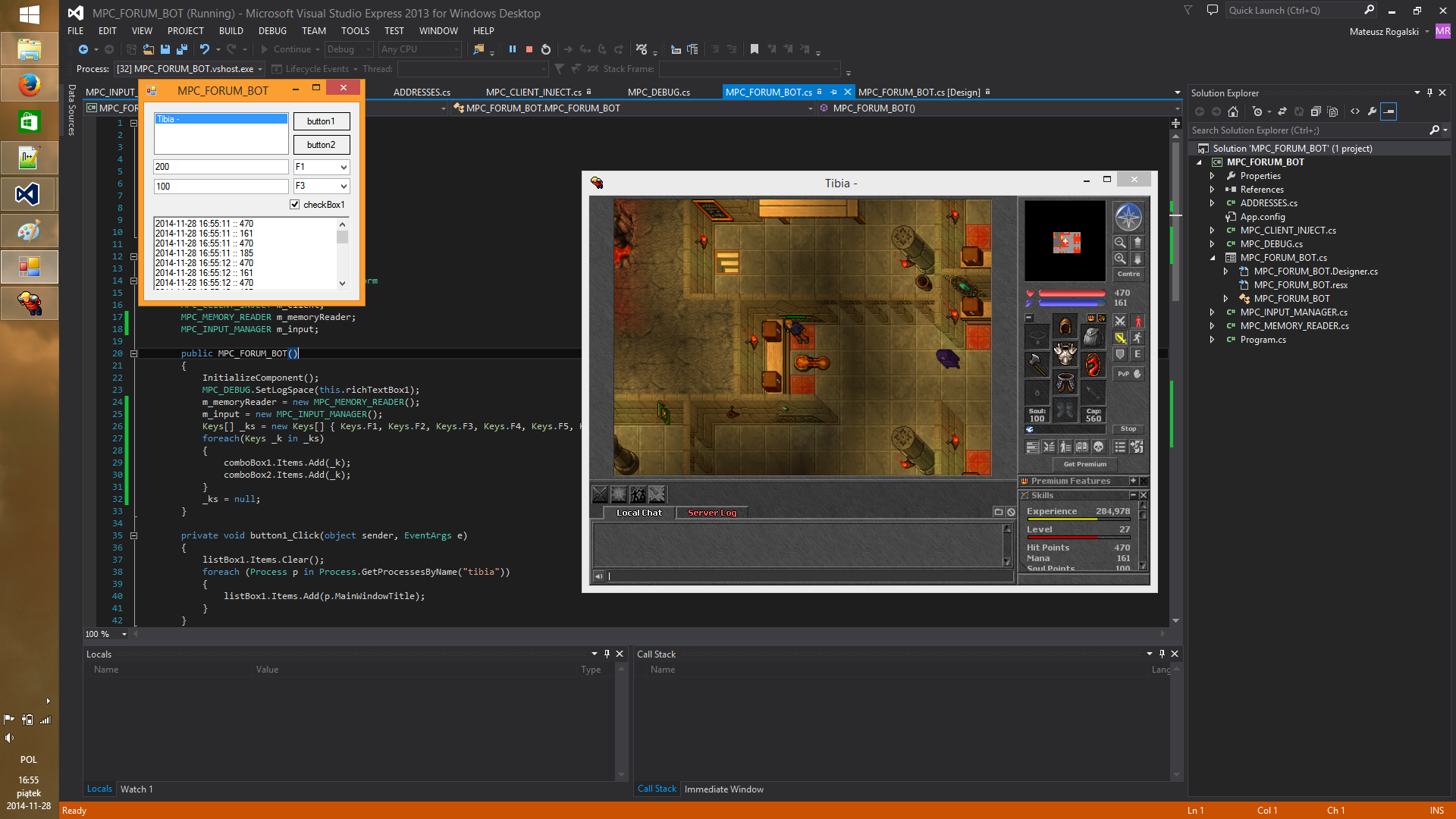1456x819 pixels.
Task: Open the F1 hotkey combo box
Action: (322, 167)
